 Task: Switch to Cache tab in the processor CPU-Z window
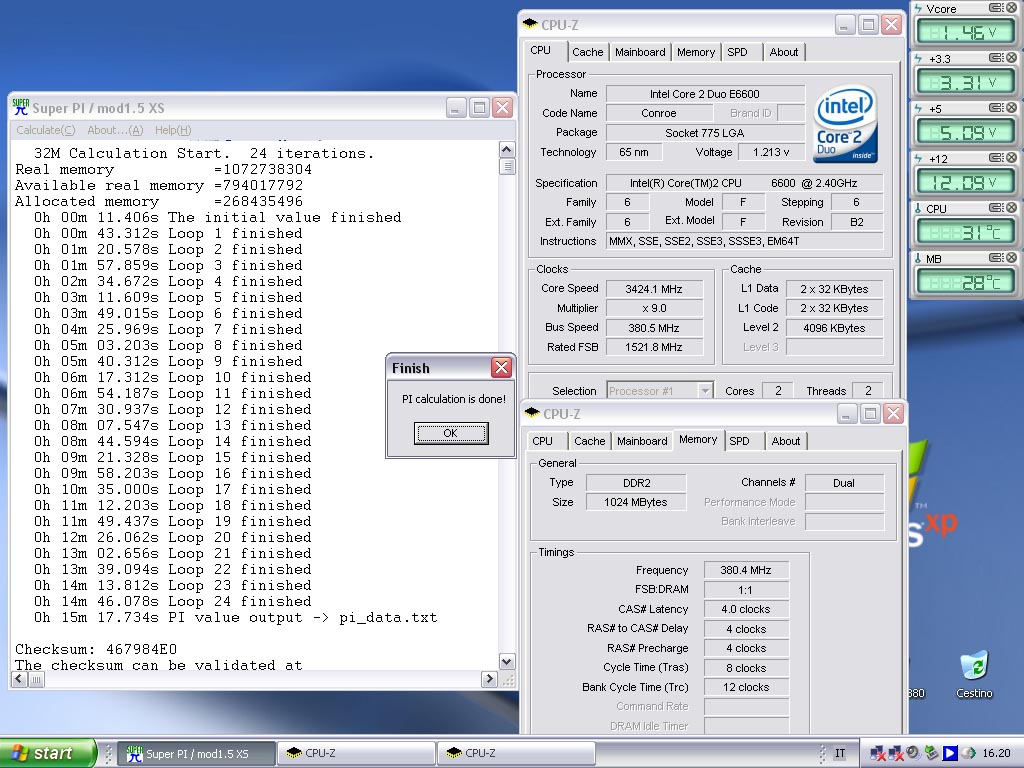click(x=588, y=52)
